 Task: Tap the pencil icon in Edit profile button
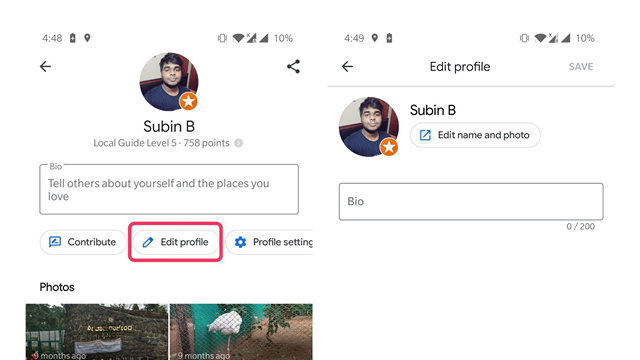pos(147,242)
